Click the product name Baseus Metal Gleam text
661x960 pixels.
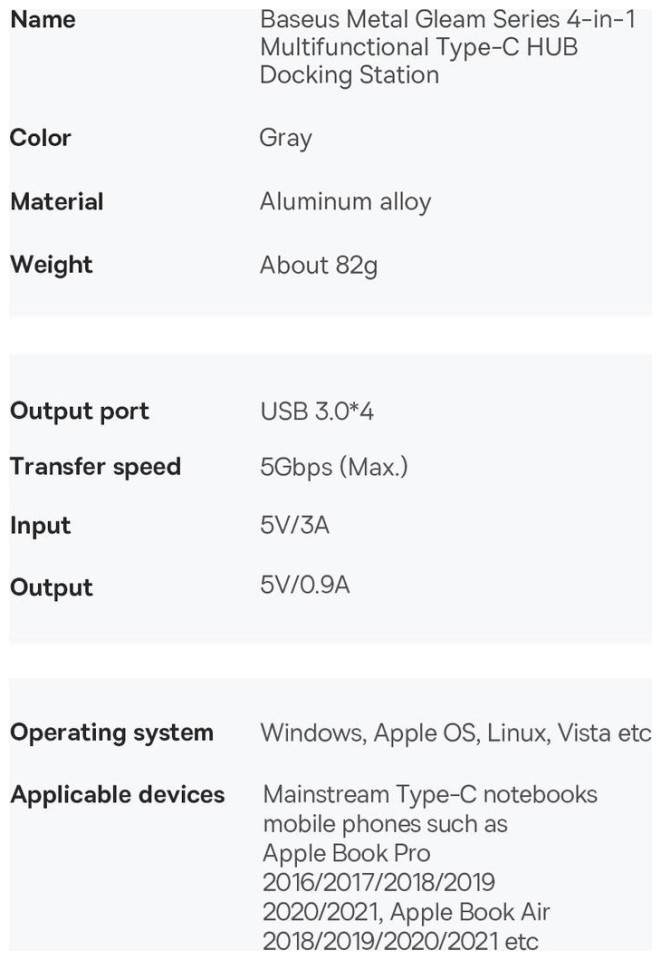pyautogui.click(x=447, y=46)
